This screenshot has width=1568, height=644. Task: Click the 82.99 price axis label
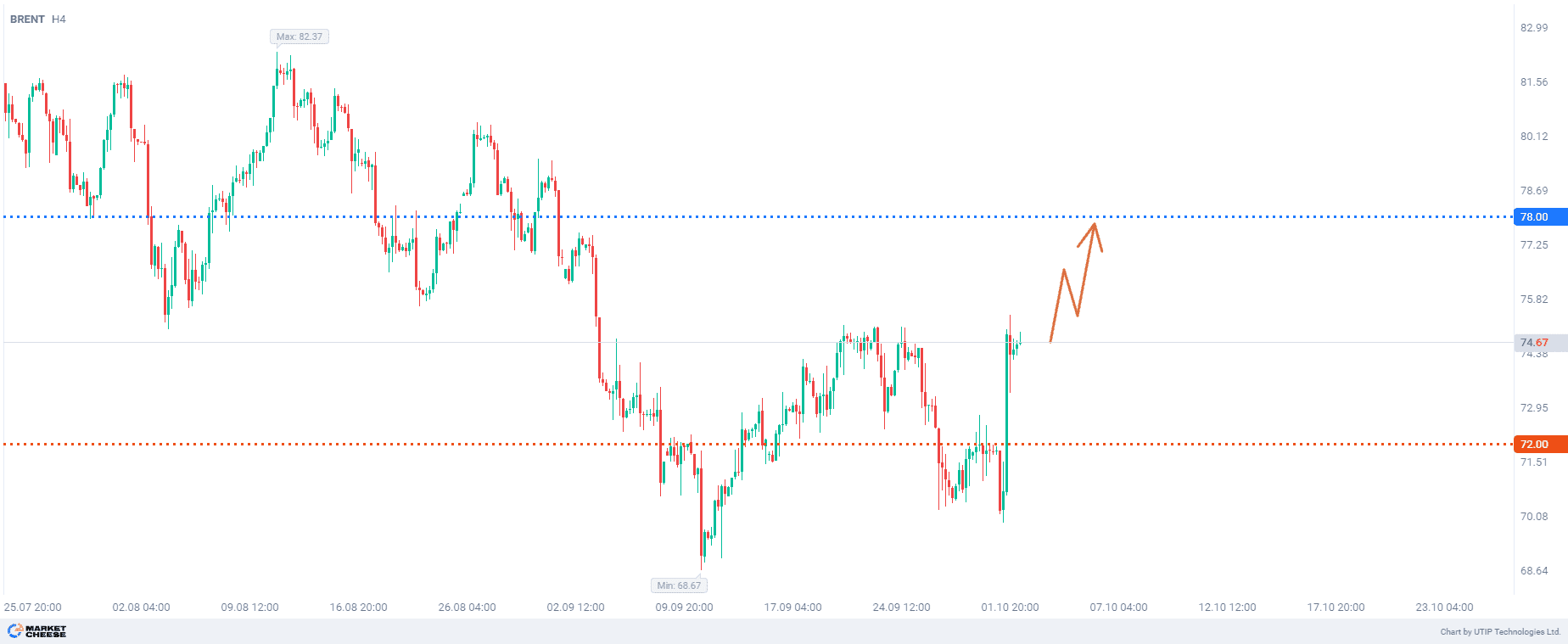point(1534,28)
